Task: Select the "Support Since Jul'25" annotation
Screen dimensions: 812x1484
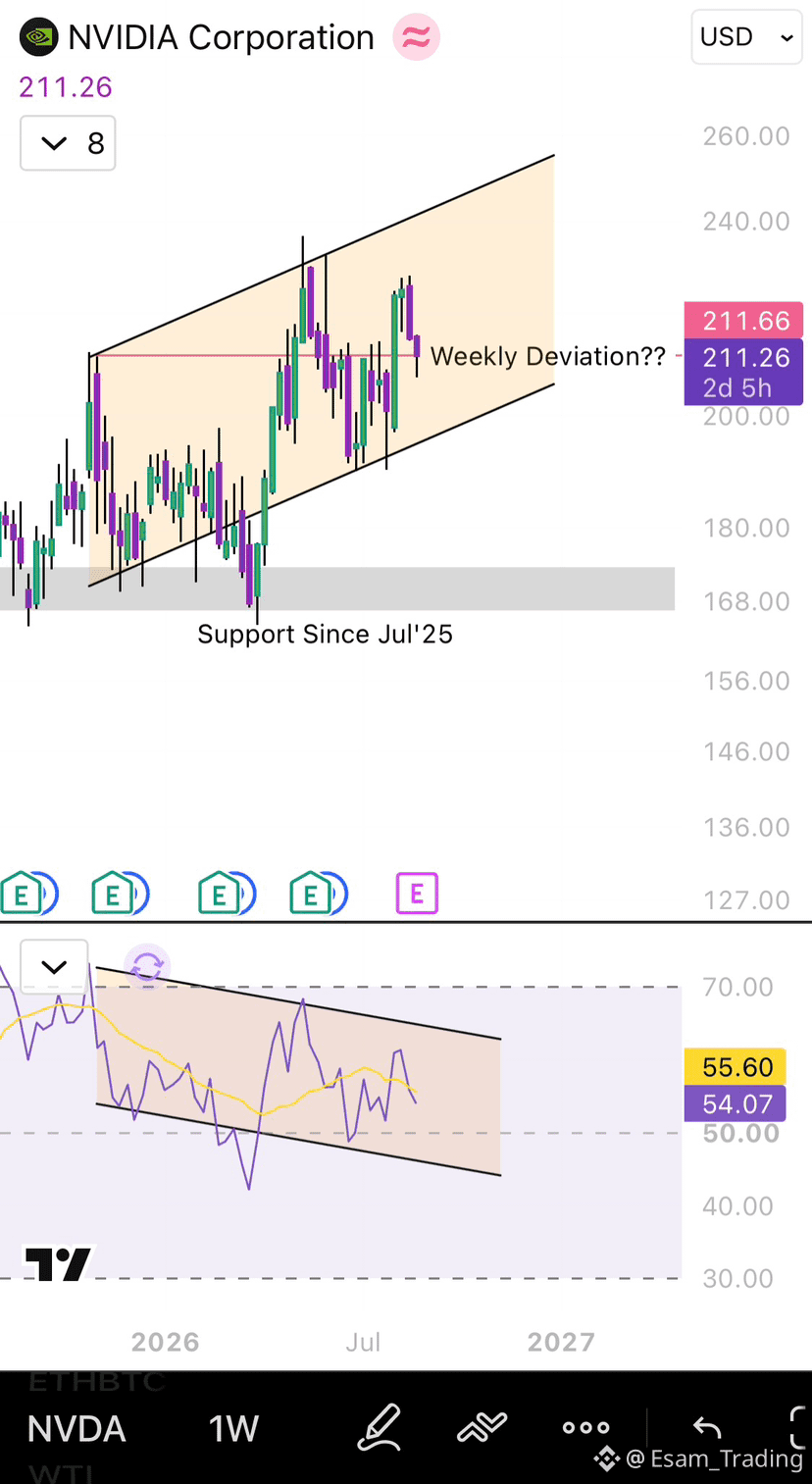Action: point(326,635)
